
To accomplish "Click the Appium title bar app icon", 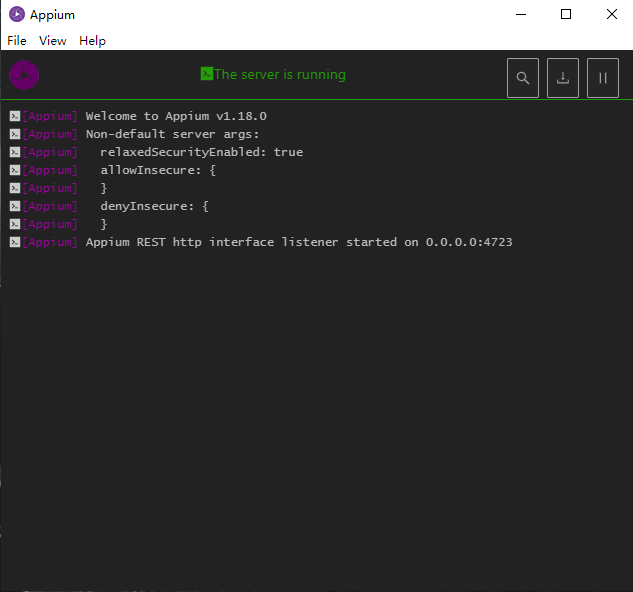I will coord(17,15).
